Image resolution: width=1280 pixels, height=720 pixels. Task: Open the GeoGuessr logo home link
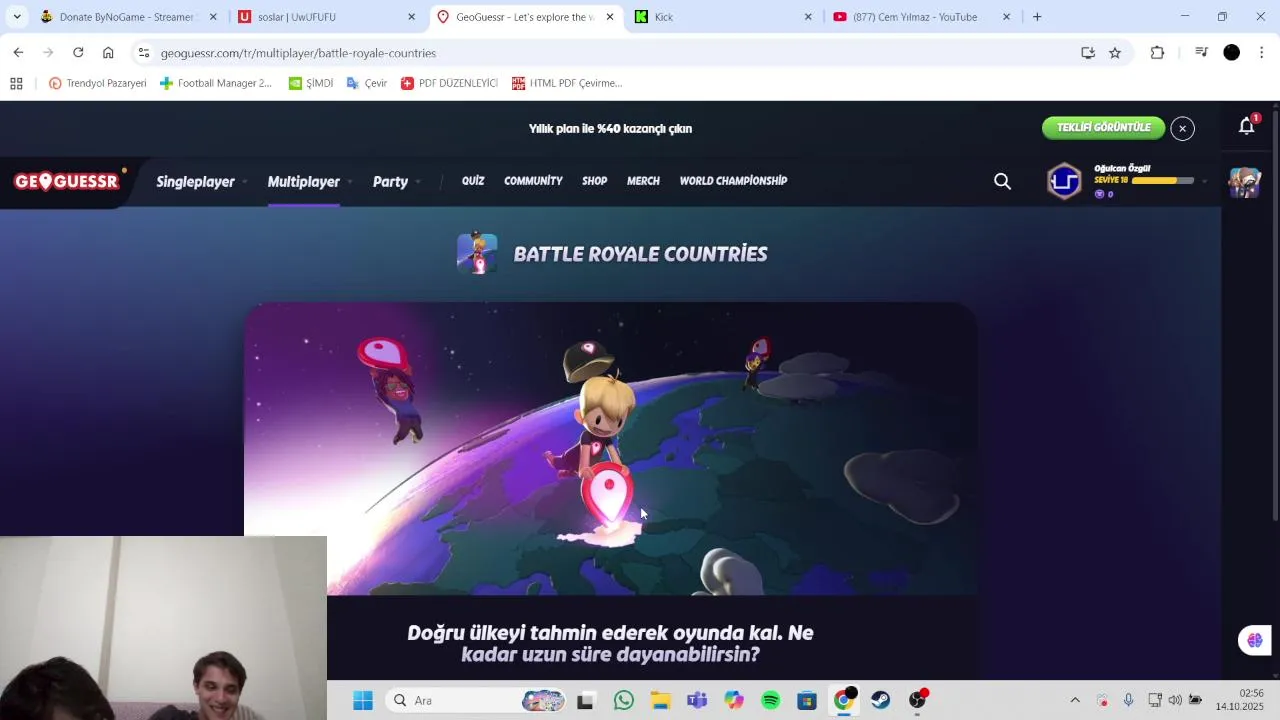pyautogui.click(x=69, y=181)
